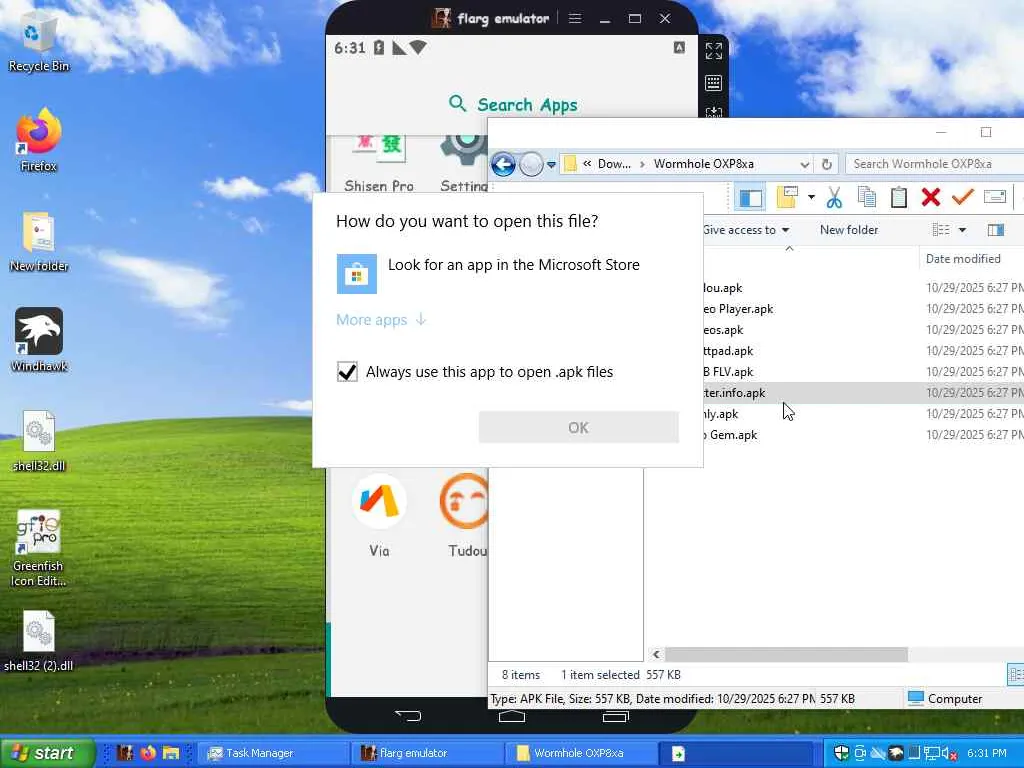Click the Firefox quick launch icon
This screenshot has height=768, width=1024.
pos(148,753)
